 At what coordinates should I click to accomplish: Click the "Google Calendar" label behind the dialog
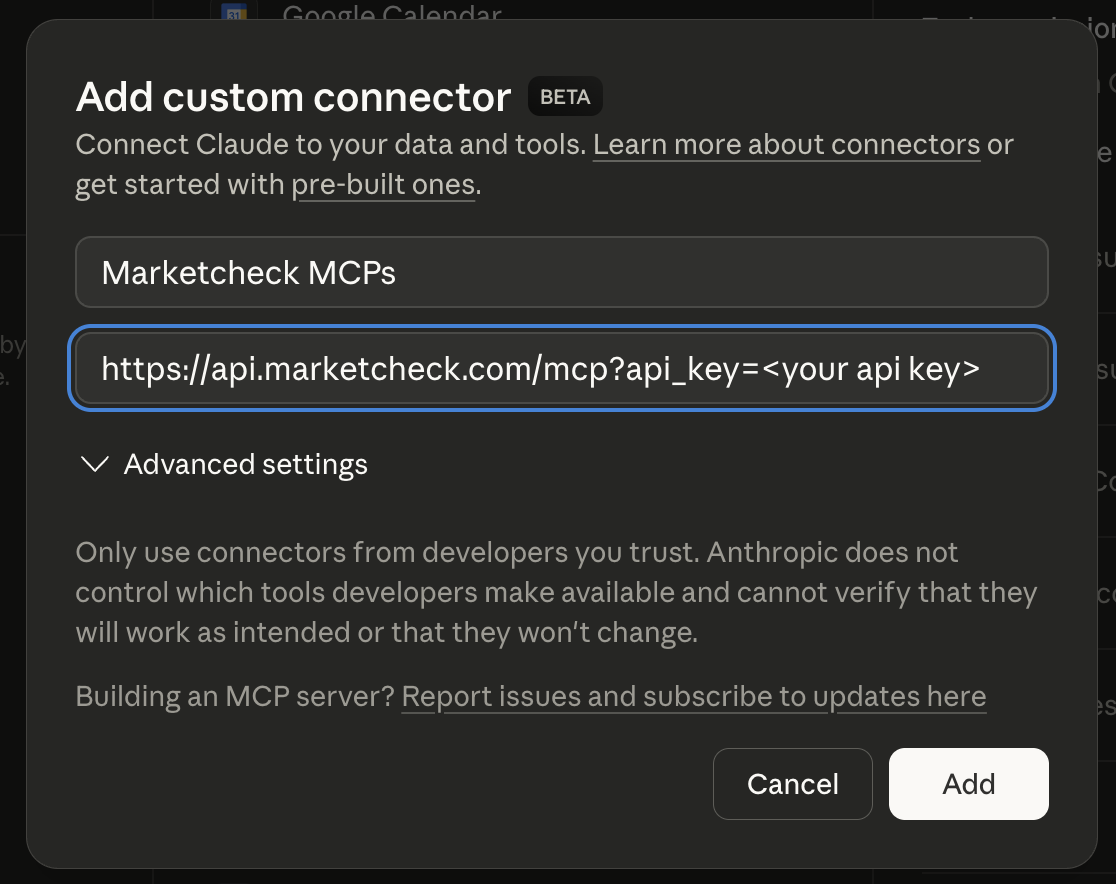click(391, 14)
